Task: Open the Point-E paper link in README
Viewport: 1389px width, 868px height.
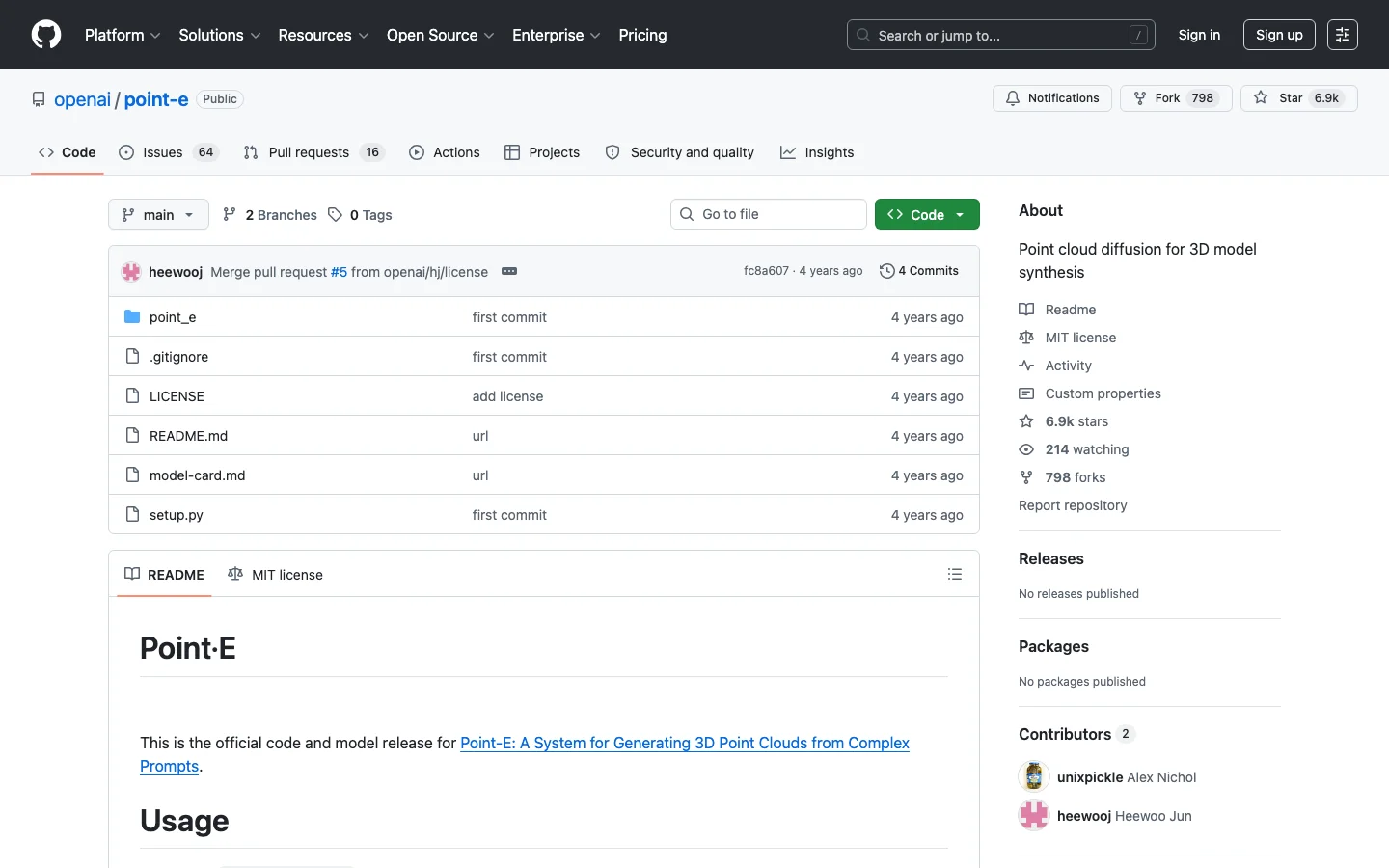Action: click(x=525, y=754)
